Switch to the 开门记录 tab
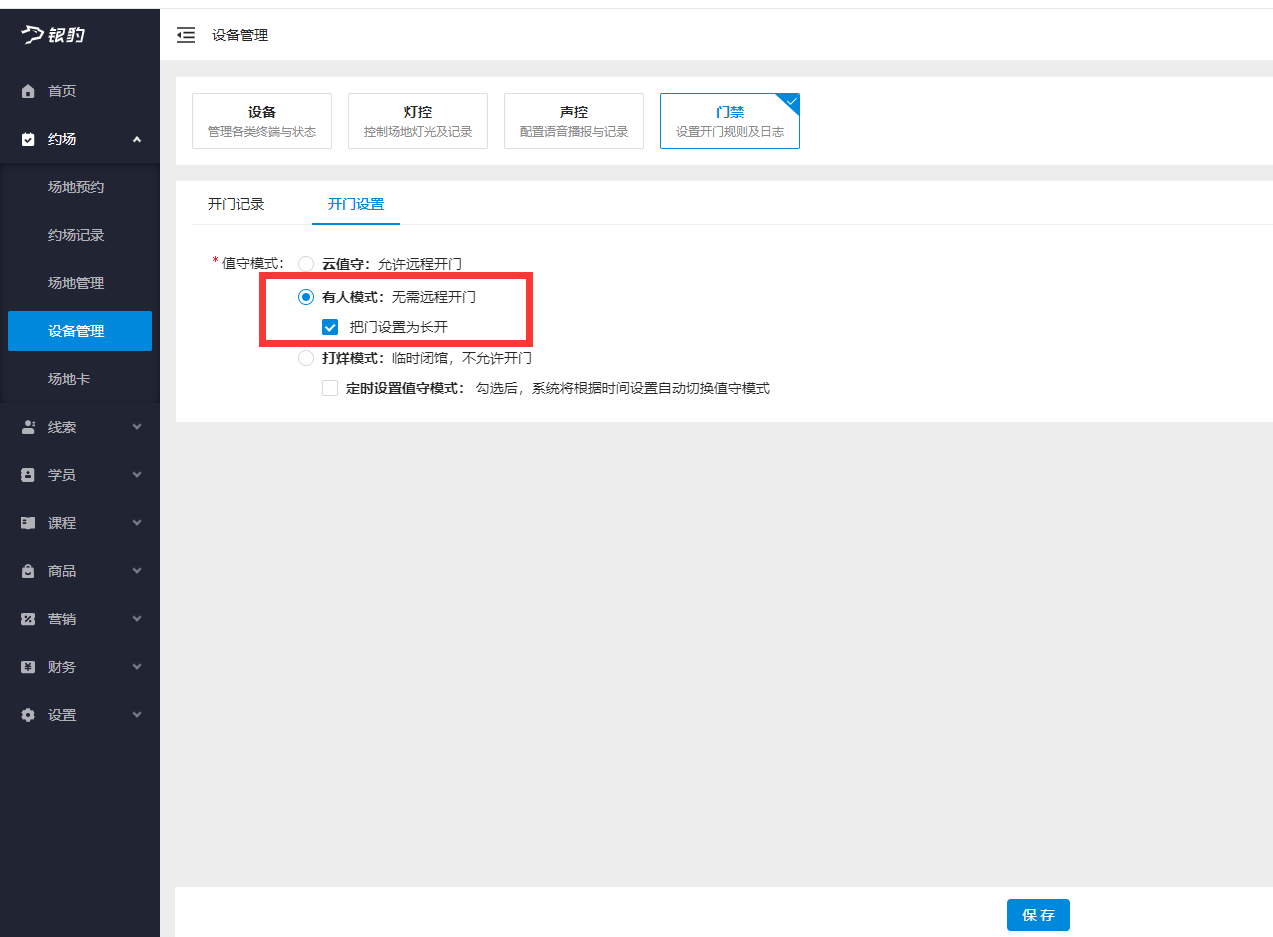1273x937 pixels. click(x=236, y=203)
